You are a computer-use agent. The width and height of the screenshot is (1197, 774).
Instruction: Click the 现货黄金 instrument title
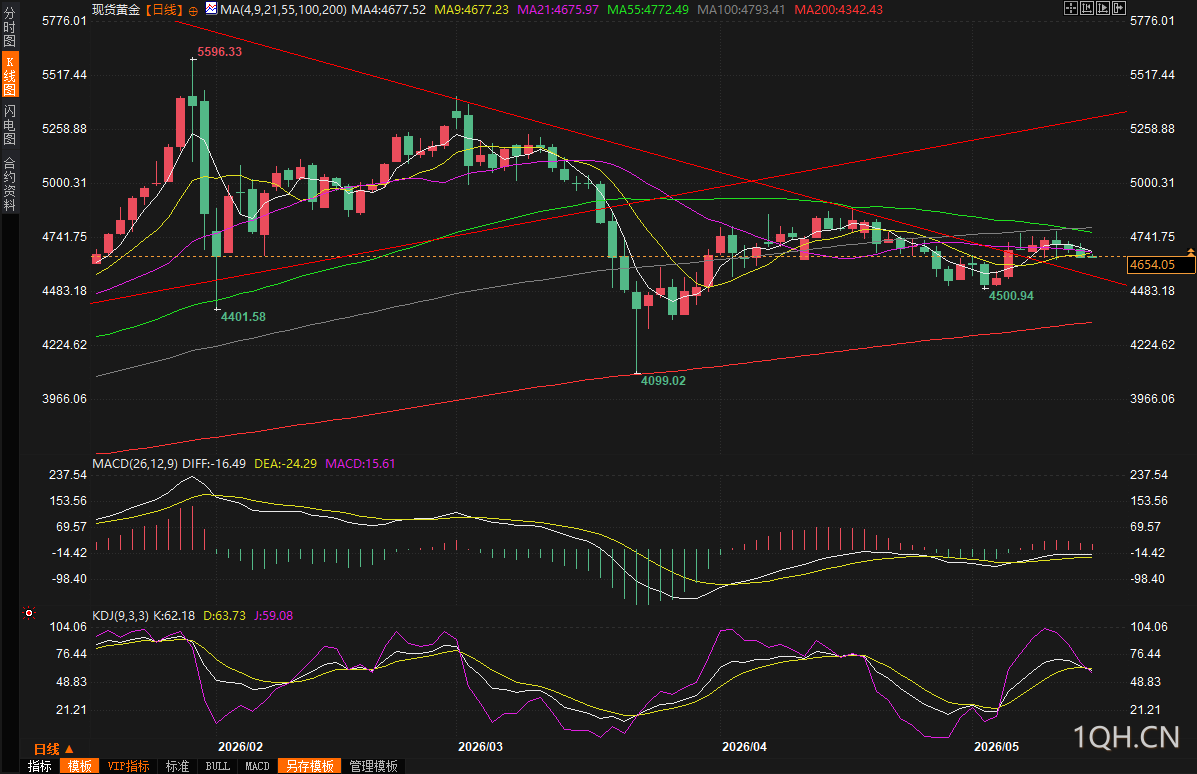(x=116, y=10)
